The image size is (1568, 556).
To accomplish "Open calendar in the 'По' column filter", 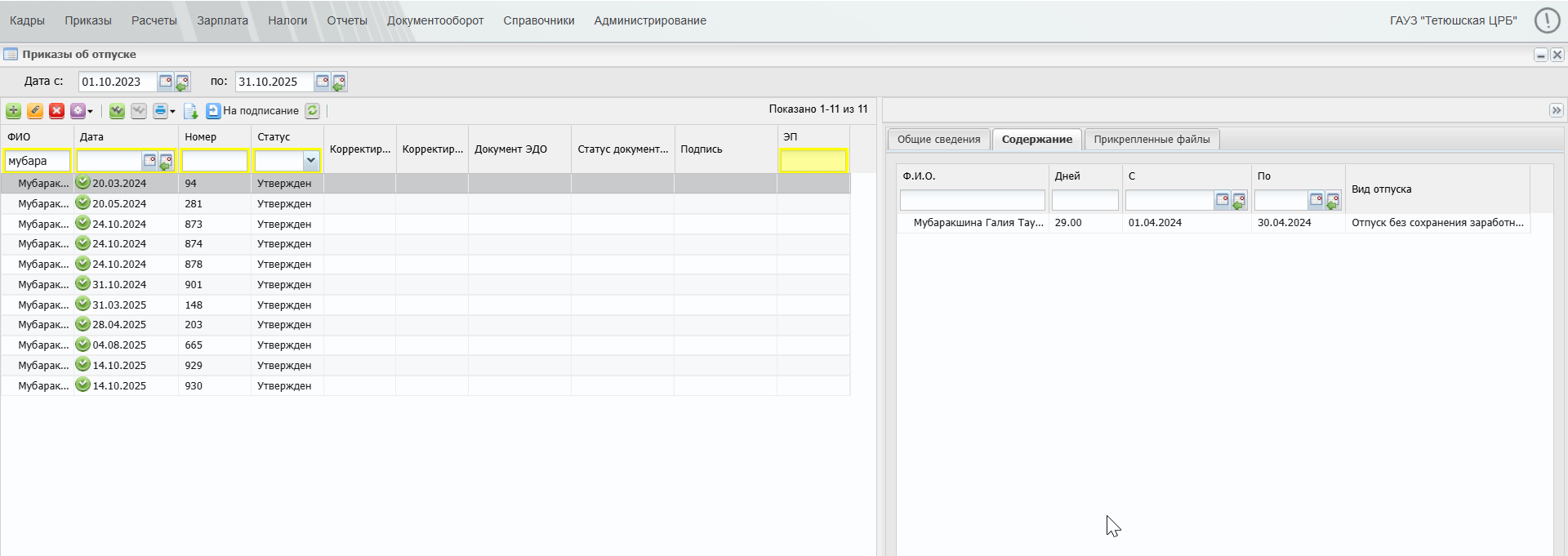I will pos(1316,200).
